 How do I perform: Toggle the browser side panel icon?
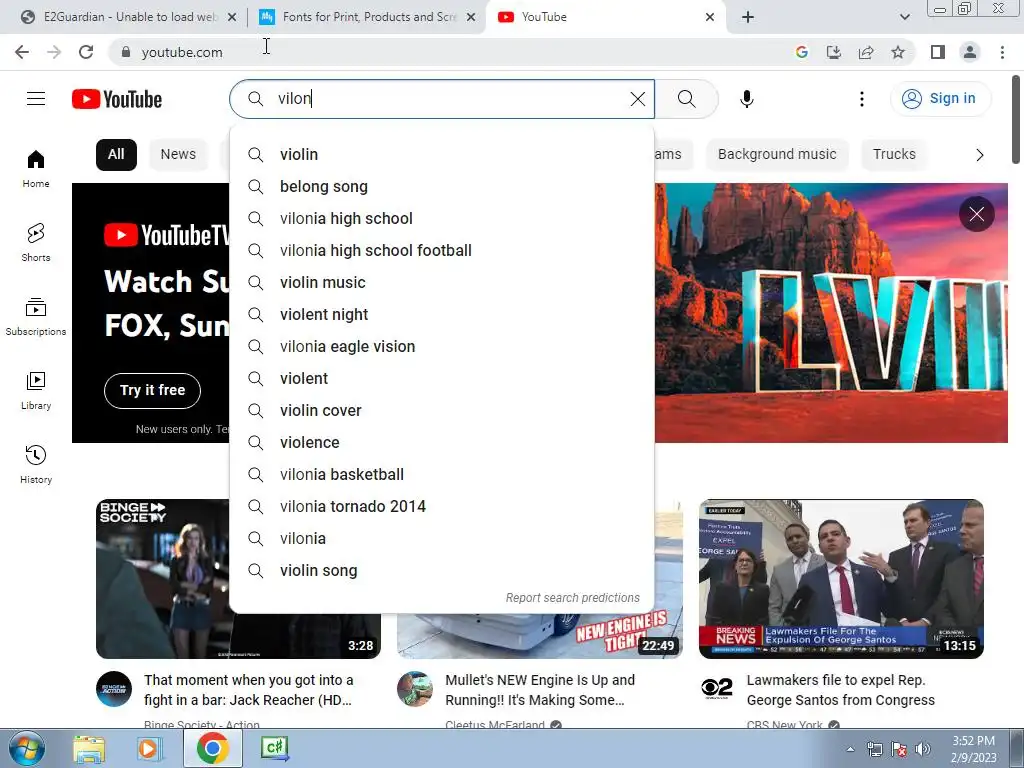pos(938,52)
